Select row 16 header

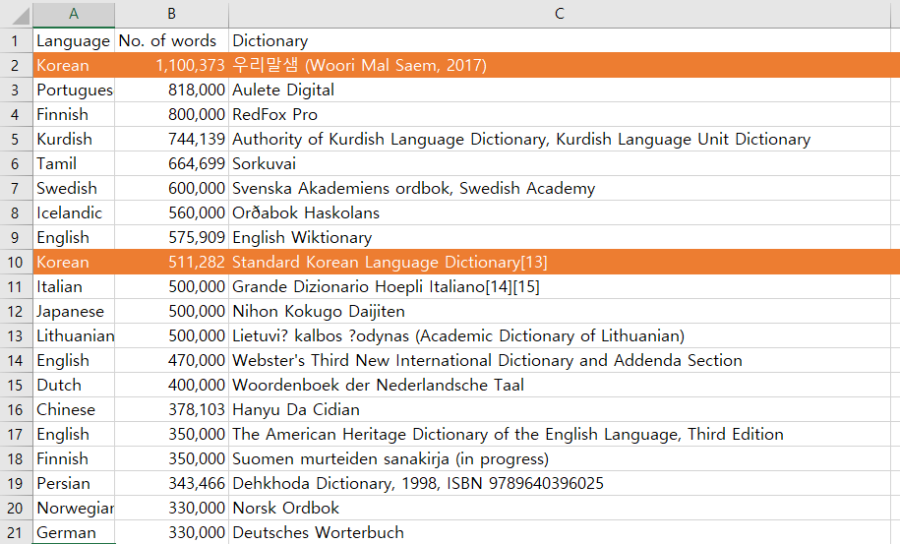point(16,410)
